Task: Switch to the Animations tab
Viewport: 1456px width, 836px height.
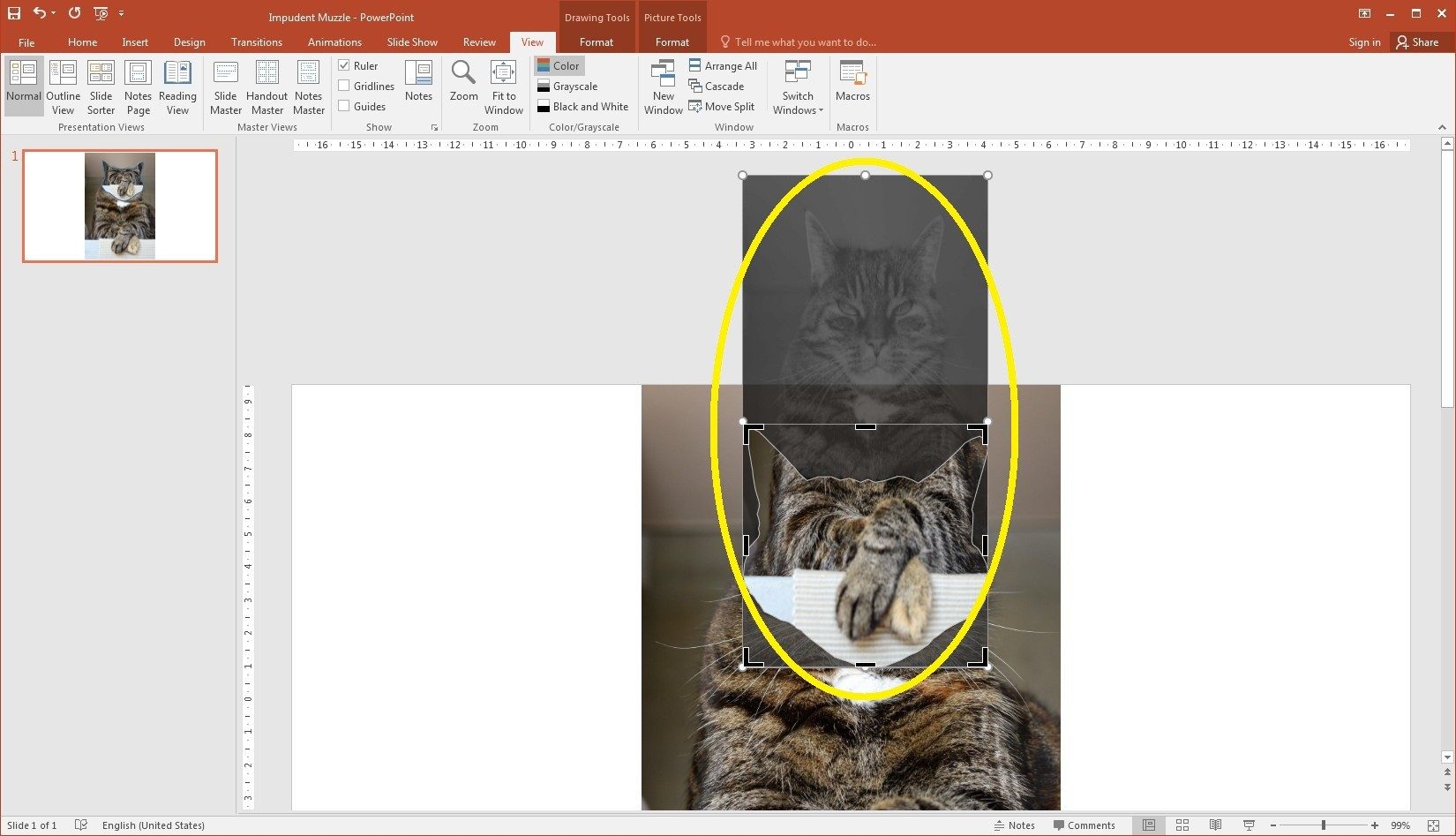Action: (x=334, y=41)
